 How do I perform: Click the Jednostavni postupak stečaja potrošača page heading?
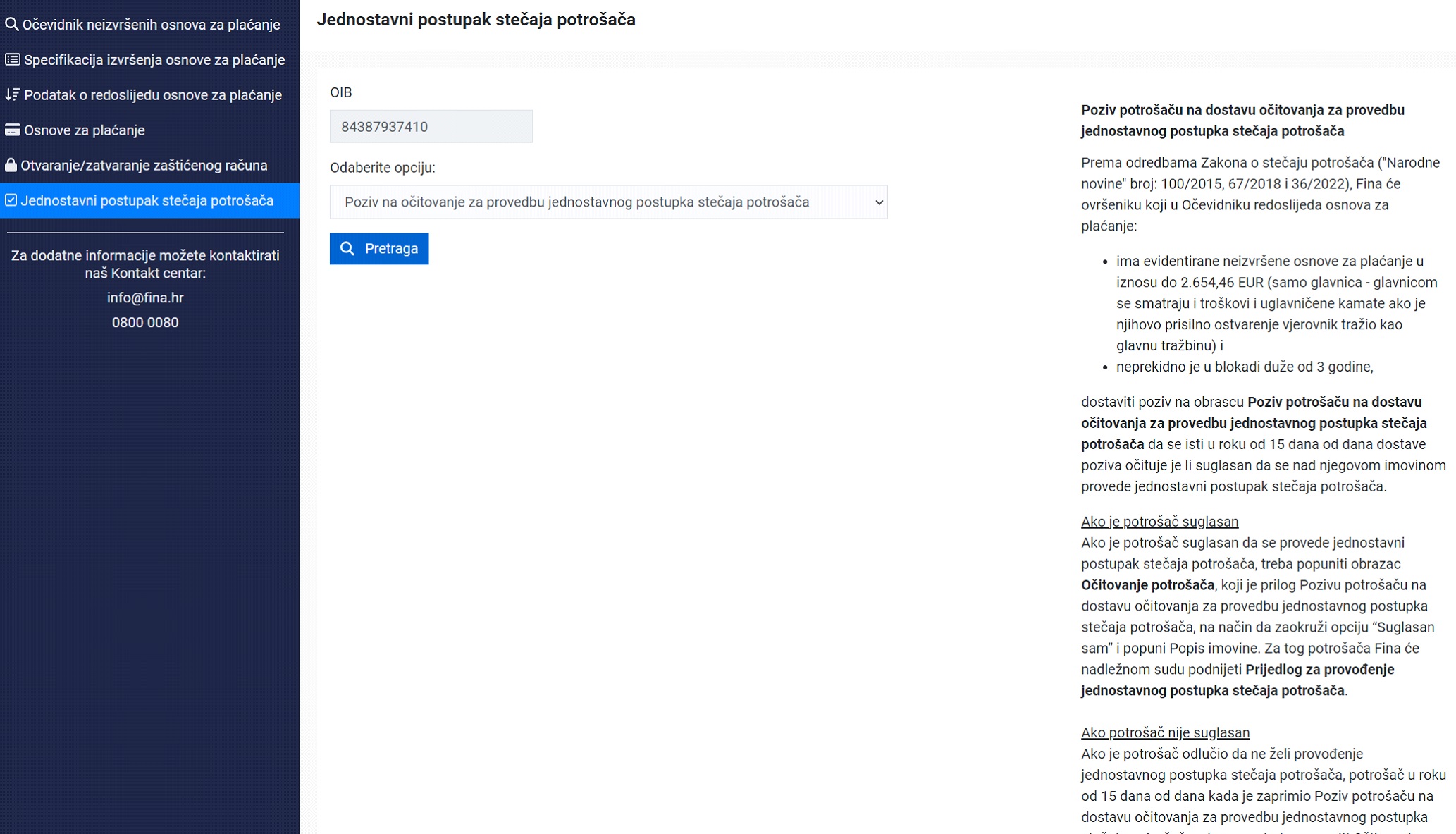tap(476, 20)
